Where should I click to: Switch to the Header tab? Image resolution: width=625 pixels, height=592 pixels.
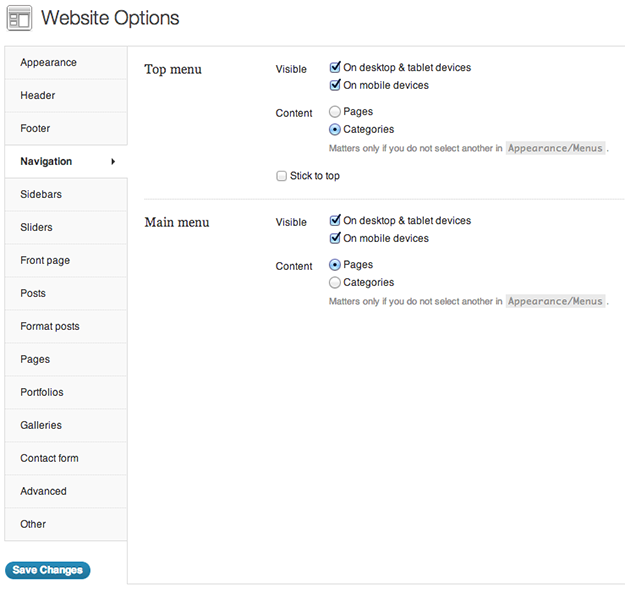[x=38, y=96]
